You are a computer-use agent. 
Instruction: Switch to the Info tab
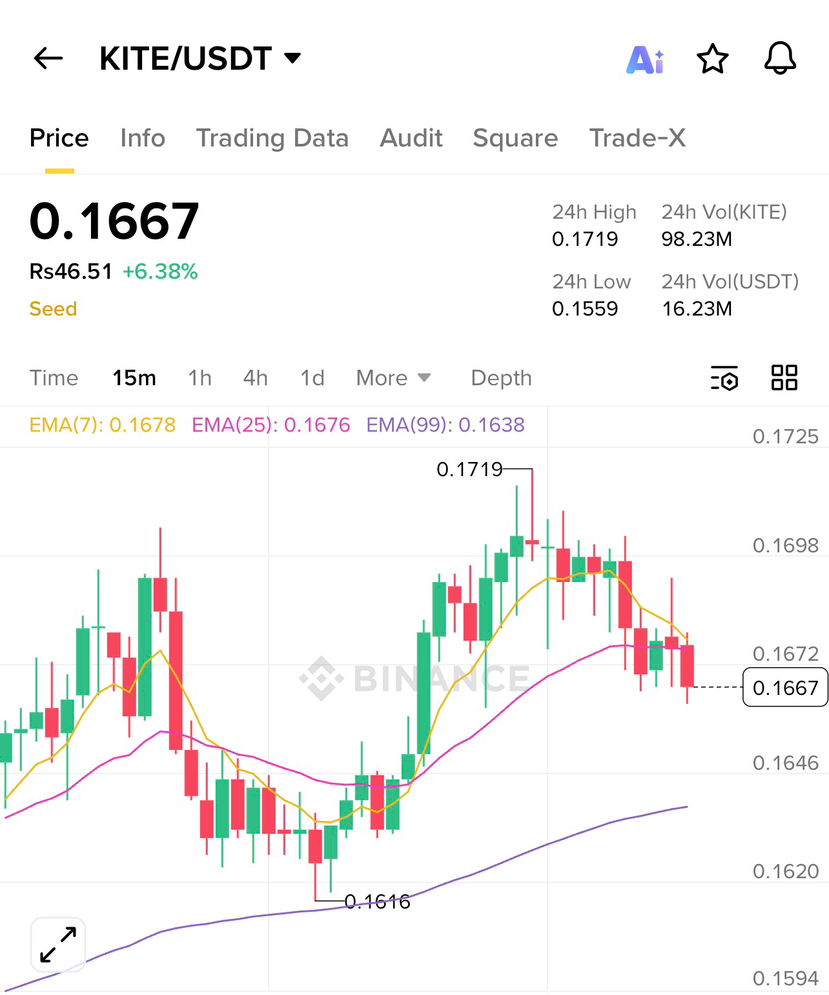(x=142, y=138)
